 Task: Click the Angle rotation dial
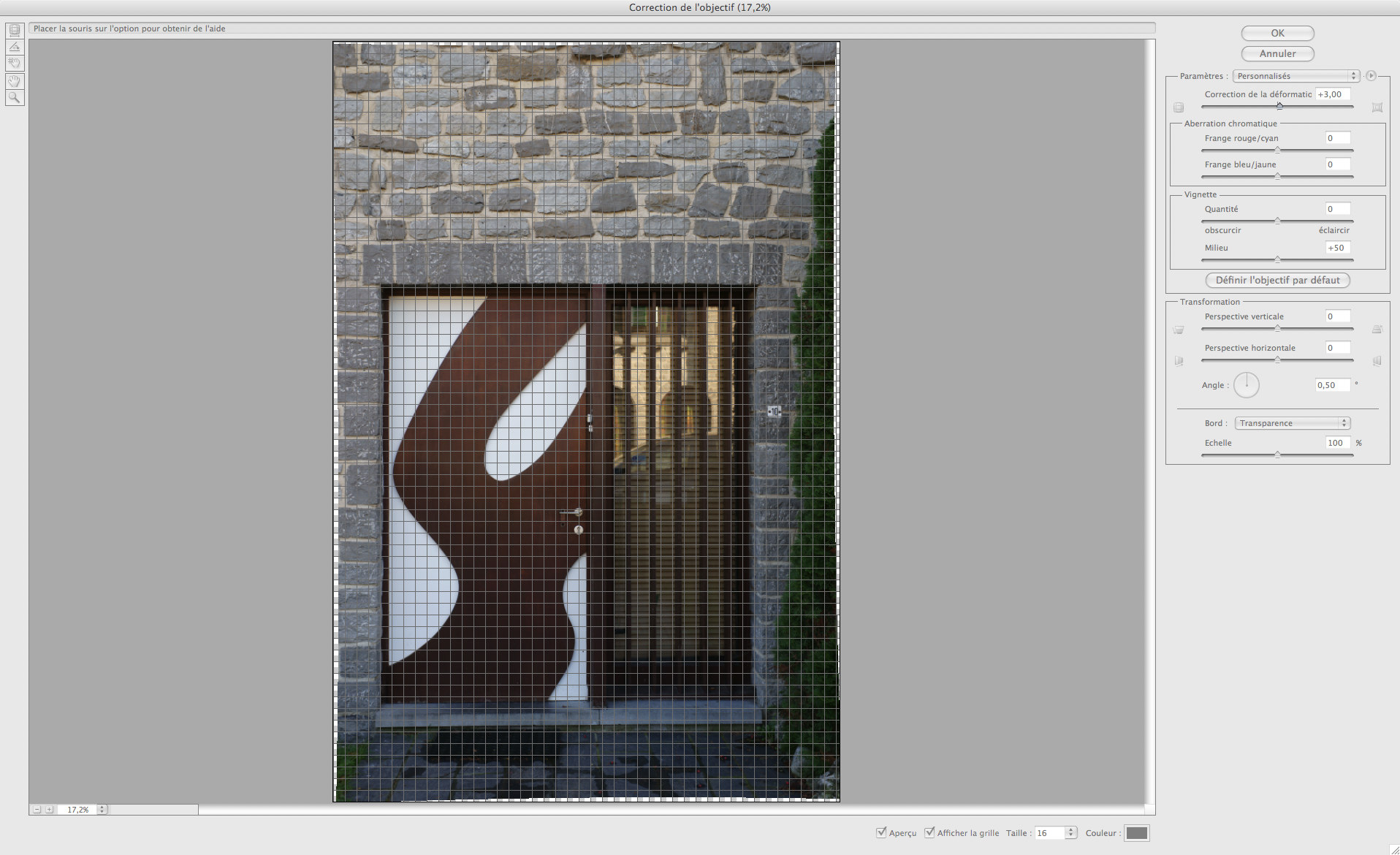point(1247,385)
